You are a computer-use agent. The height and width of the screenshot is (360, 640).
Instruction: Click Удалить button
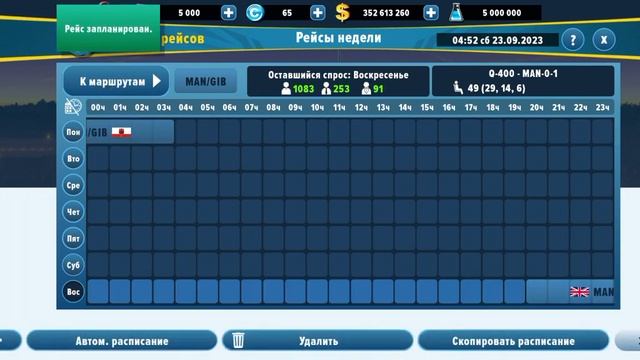(318, 340)
